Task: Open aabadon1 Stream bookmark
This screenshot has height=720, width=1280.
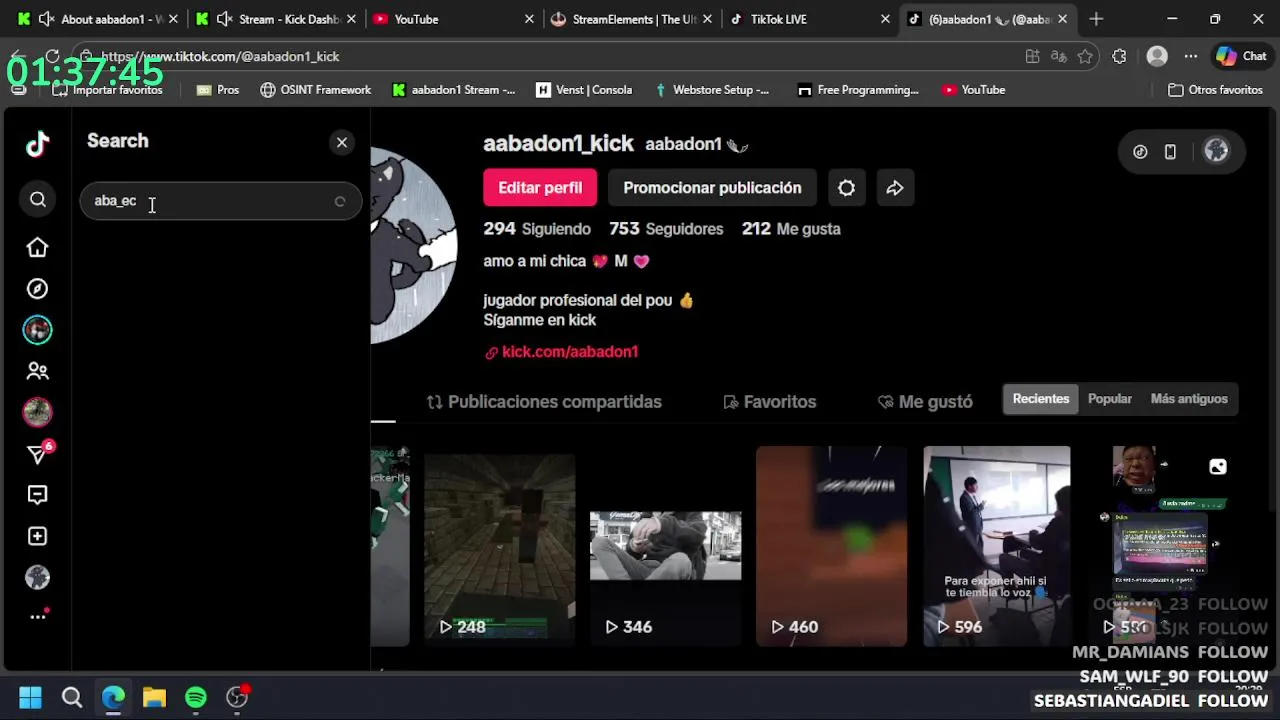Action: 453,90
